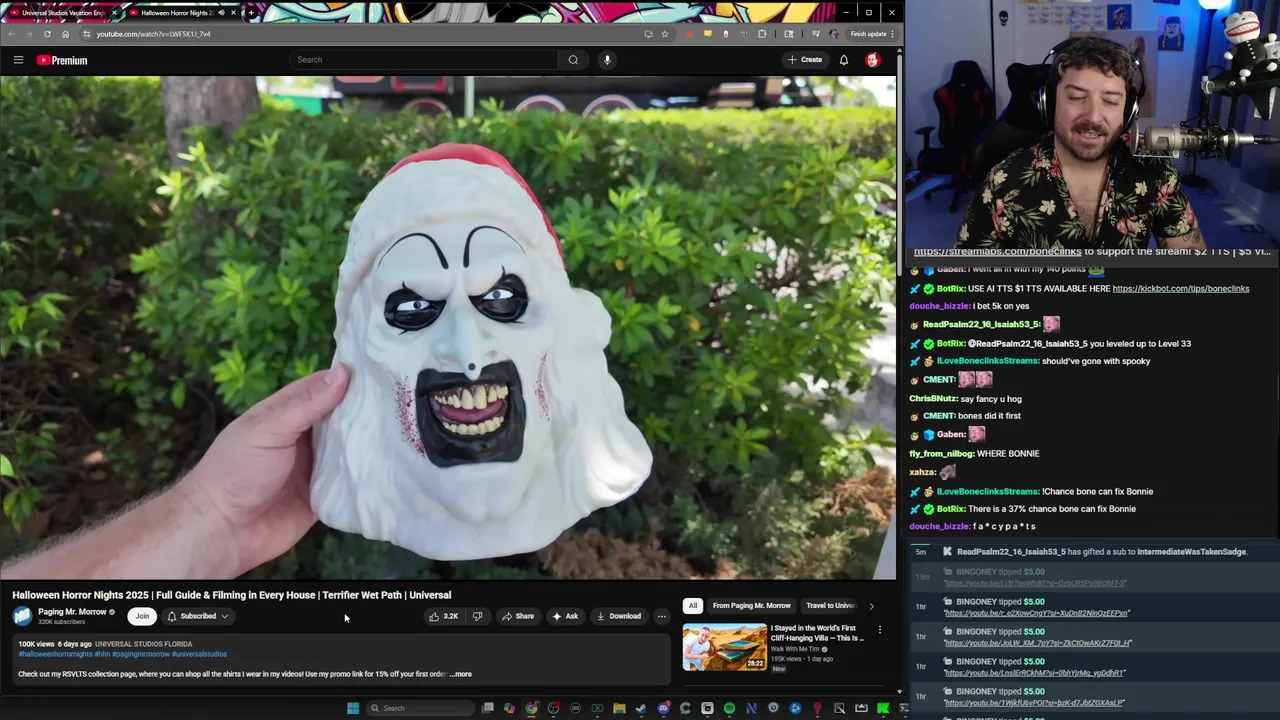Show more filter chips with right chevron
The image size is (1280, 720).
coord(871,606)
